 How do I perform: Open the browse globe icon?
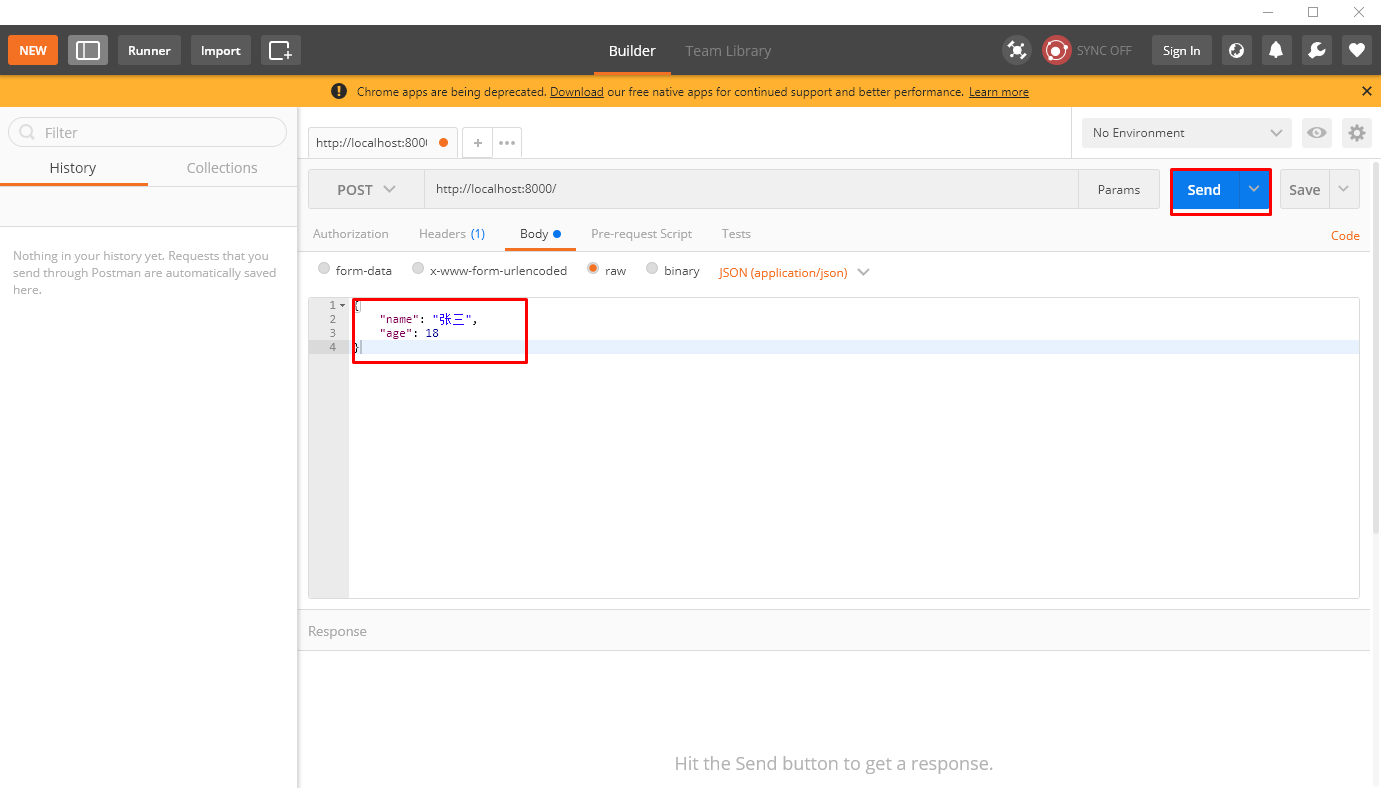(1236, 50)
